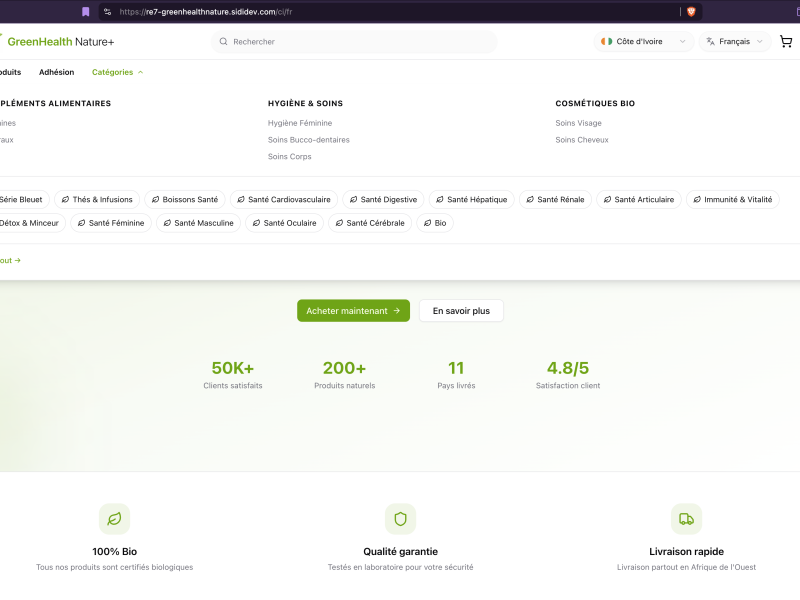Screen dimensions: 800x600
Task: Click the search magnifier icon
Action: pyautogui.click(x=224, y=42)
